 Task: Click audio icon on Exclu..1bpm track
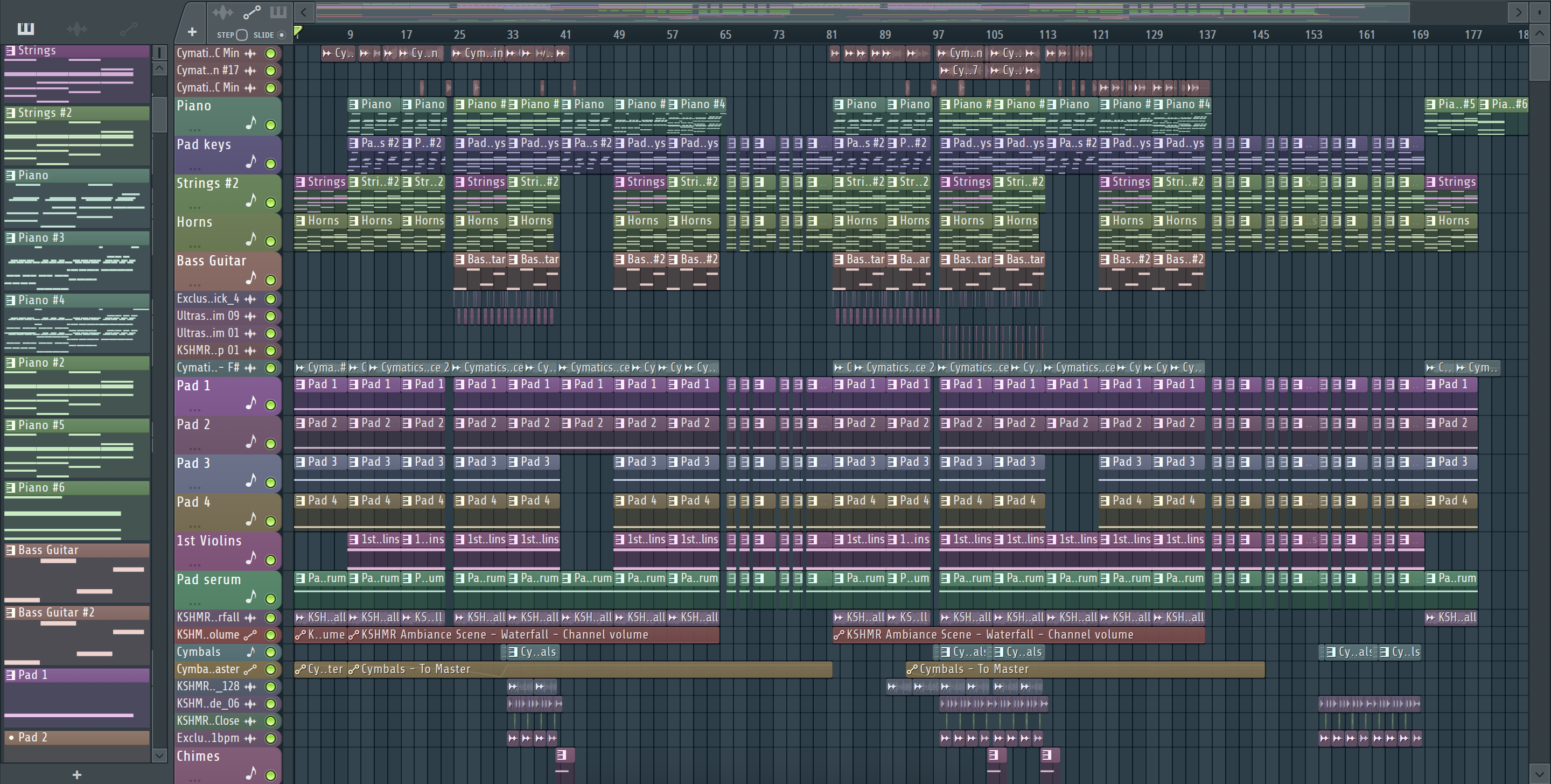250,738
